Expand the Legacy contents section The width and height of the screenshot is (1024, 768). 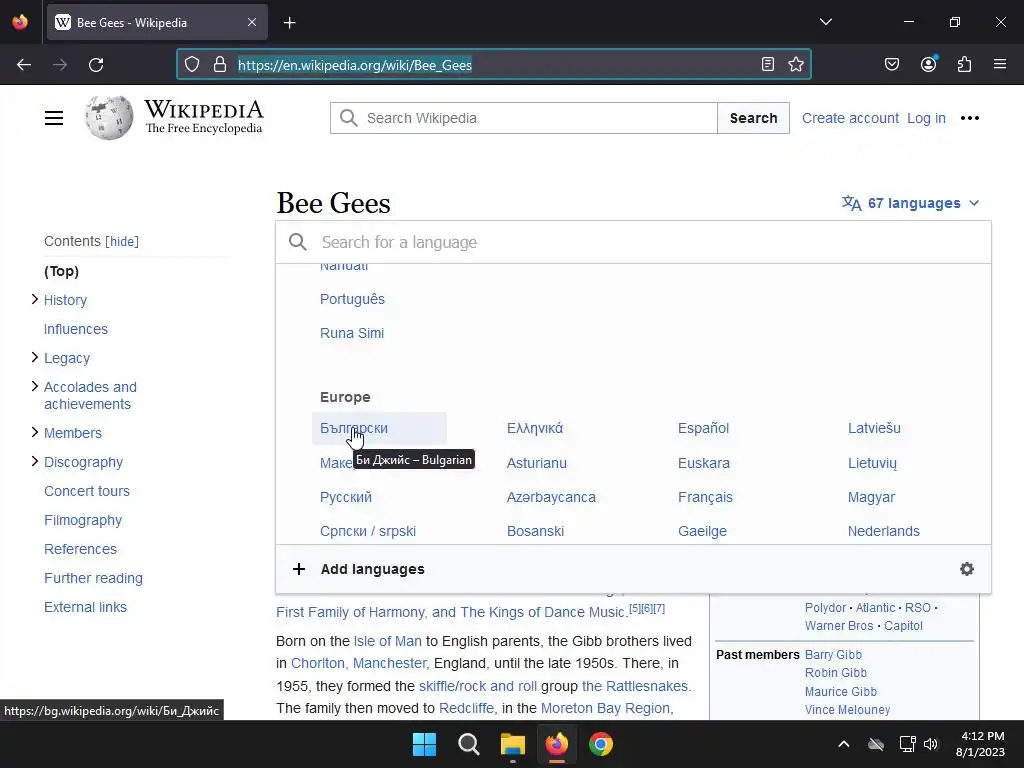35,357
